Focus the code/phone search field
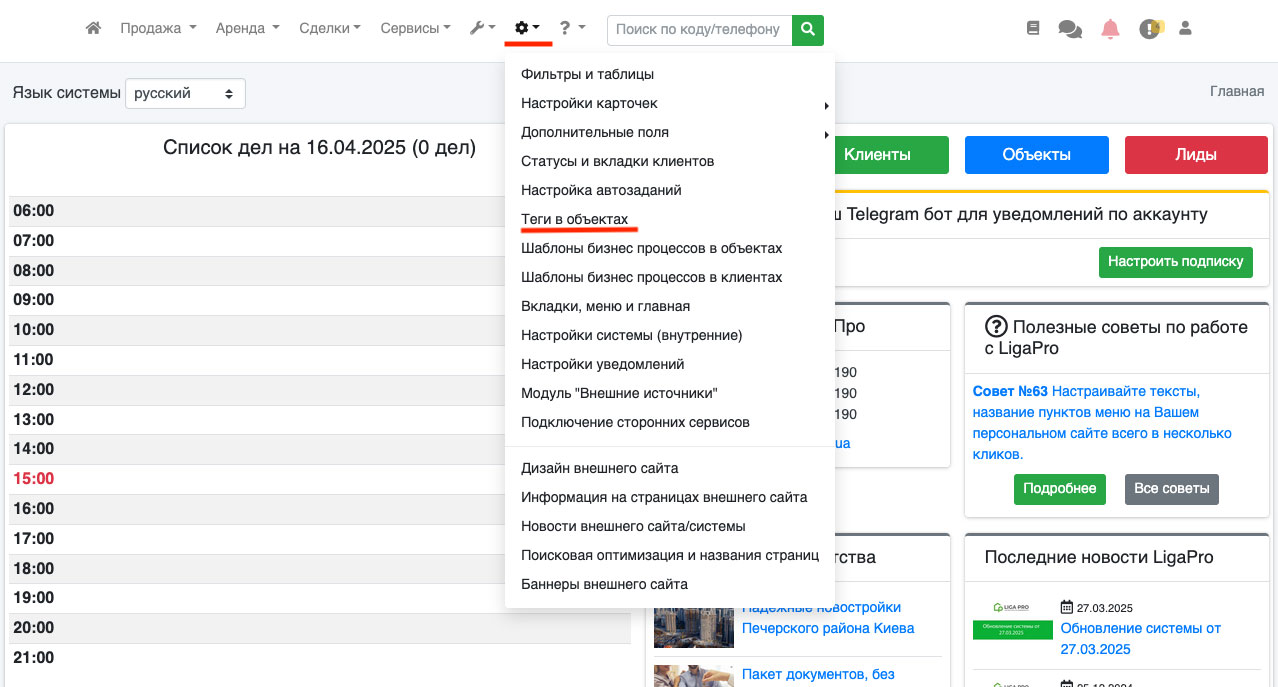Image resolution: width=1278 pixels, height=687 pixels. point(698,30)
